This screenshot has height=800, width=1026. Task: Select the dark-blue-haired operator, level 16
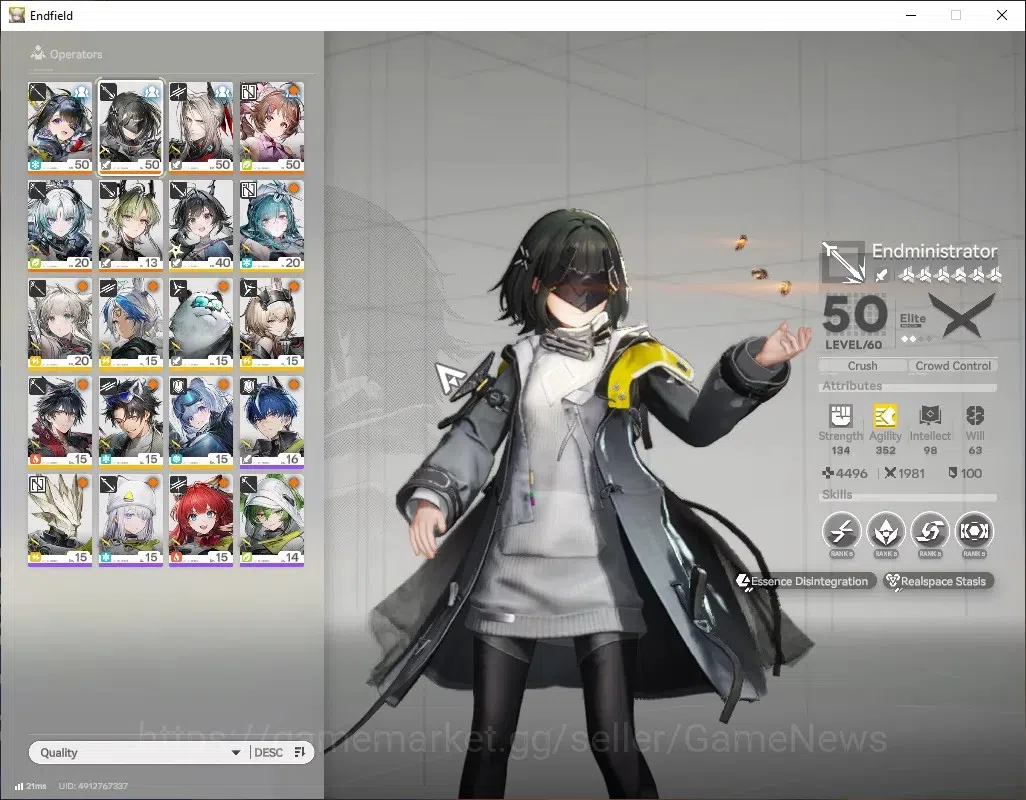[x=272, y=422]
